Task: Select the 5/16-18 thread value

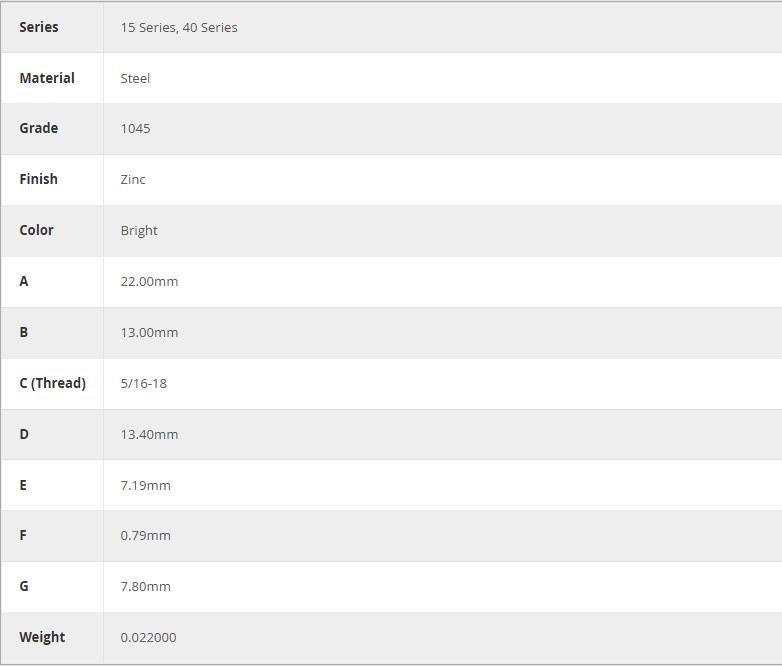Action: click(x=143, y=384)
